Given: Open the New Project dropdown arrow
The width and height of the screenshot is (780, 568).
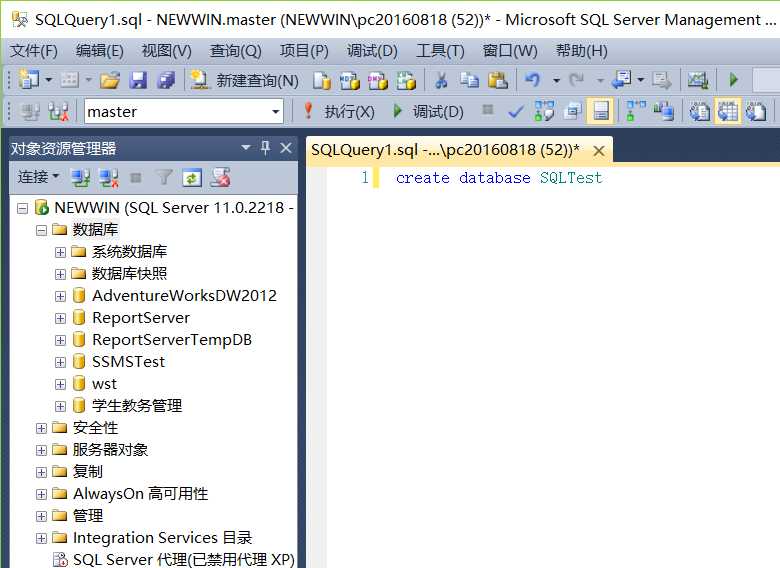Looking at the screenshot, I should (49, 80).
